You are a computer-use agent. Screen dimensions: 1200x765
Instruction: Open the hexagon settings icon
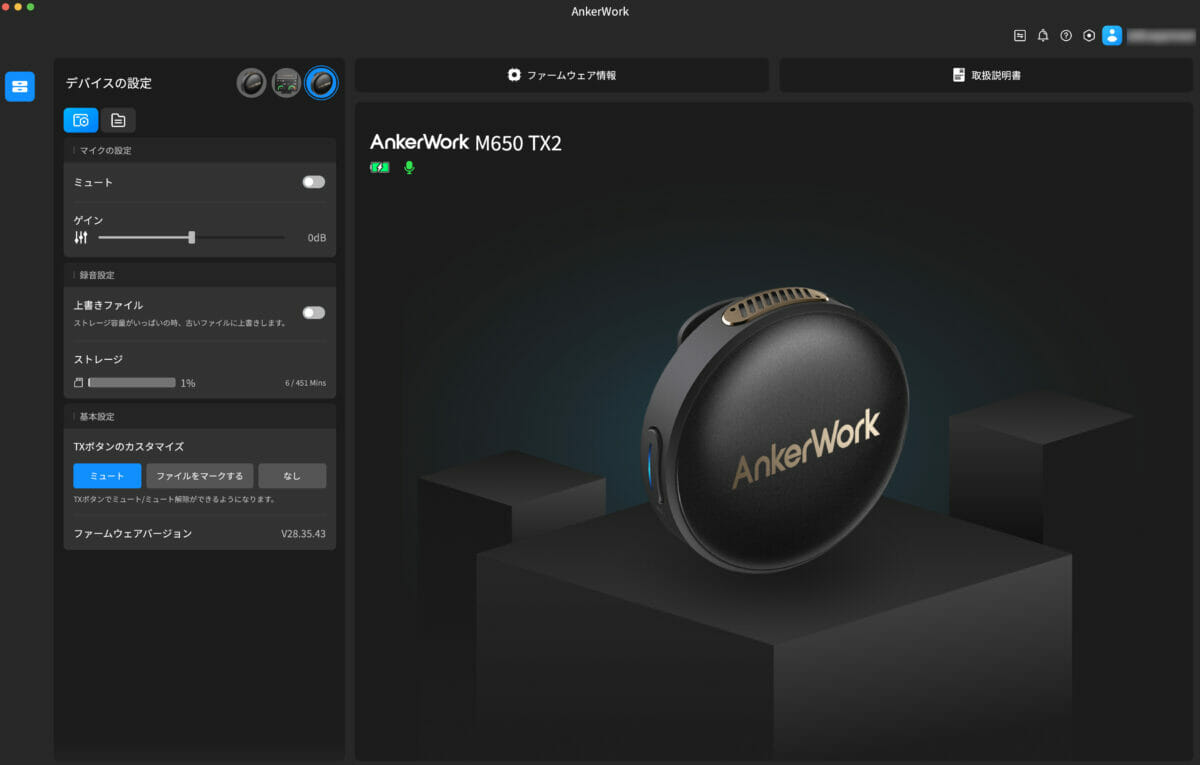[1089, 35]
